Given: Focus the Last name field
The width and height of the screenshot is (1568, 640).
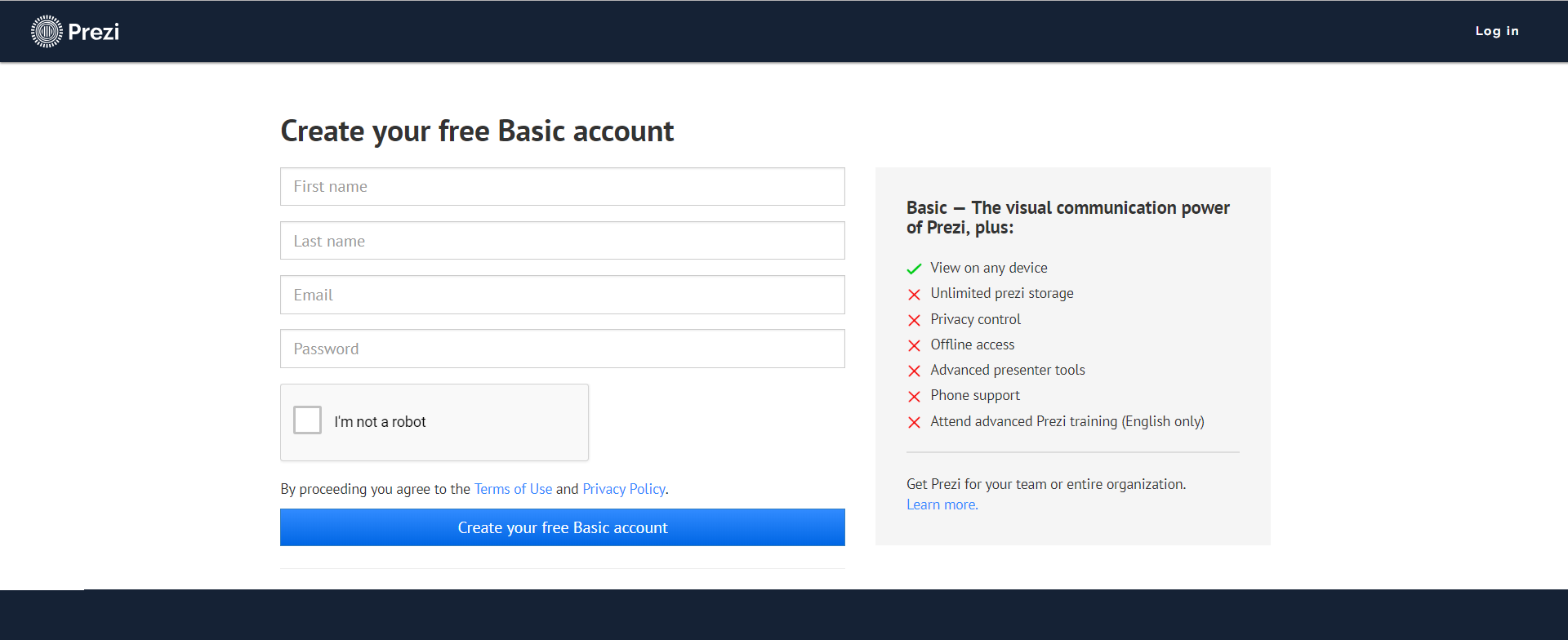Looking at the screenshot, I should [x=562, y=241].
